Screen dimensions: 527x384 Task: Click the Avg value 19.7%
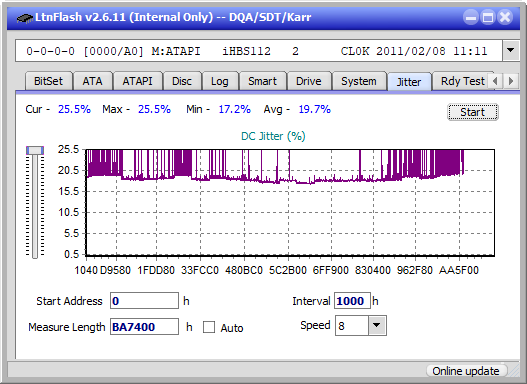tap(315, 109)
